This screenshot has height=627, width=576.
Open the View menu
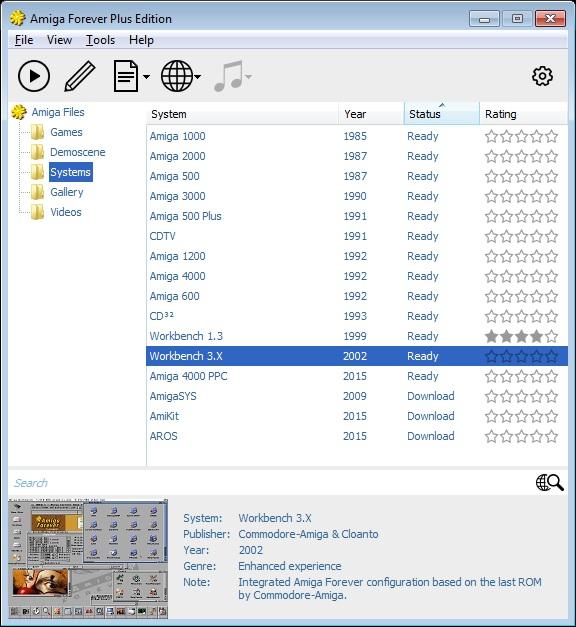click(60, 40)
